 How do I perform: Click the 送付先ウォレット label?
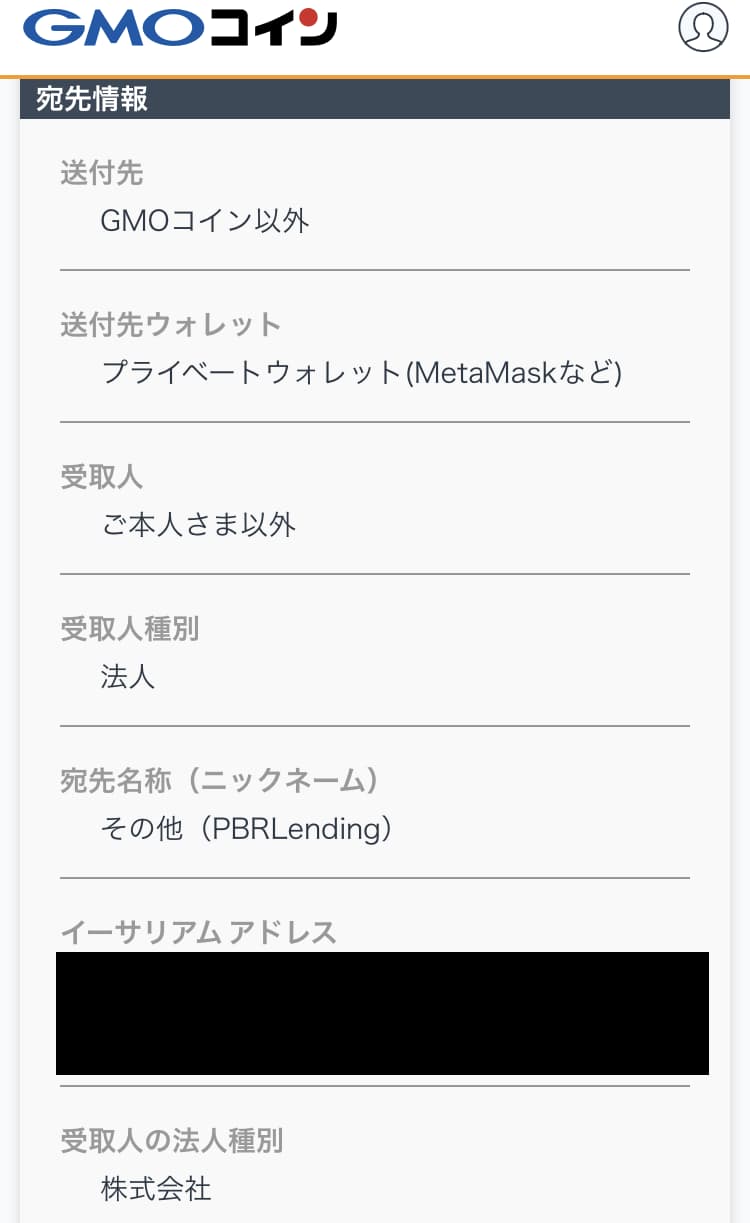168,325
